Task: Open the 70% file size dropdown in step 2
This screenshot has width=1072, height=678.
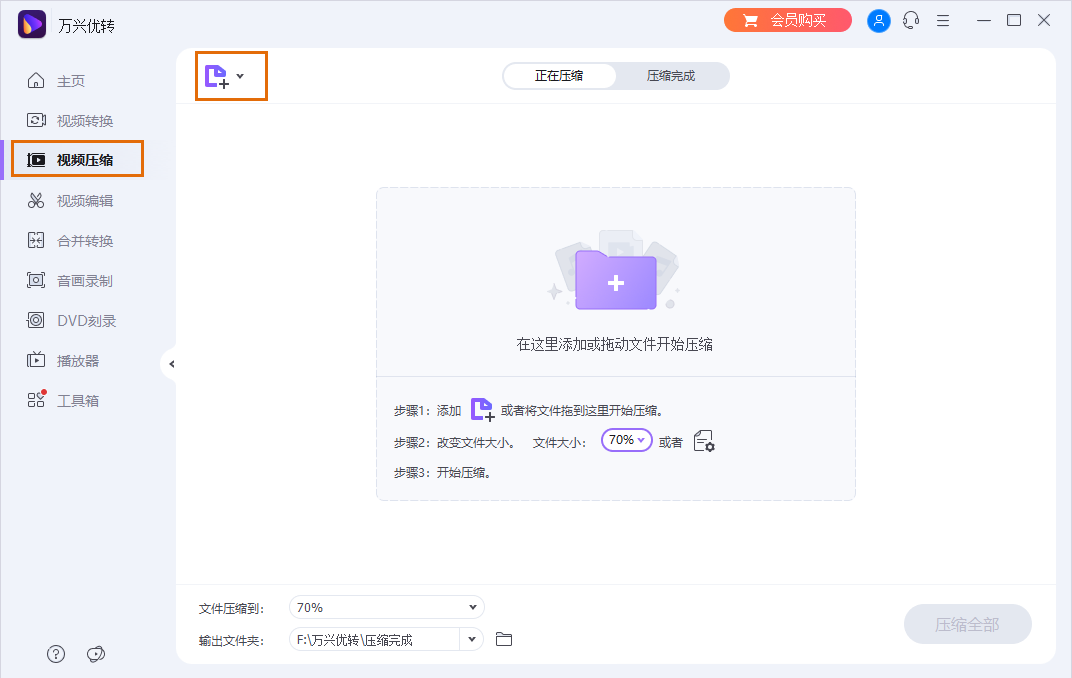Action: click(x=626, y=440)
